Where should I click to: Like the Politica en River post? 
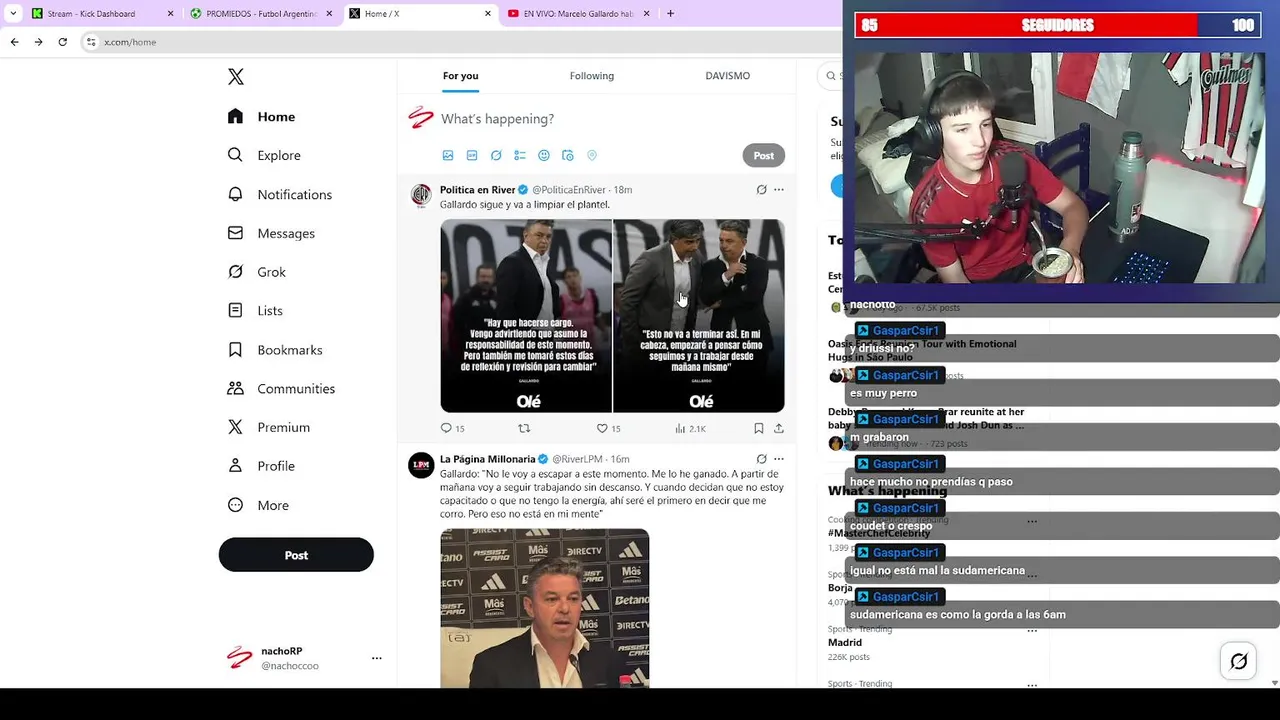(608, 428)
